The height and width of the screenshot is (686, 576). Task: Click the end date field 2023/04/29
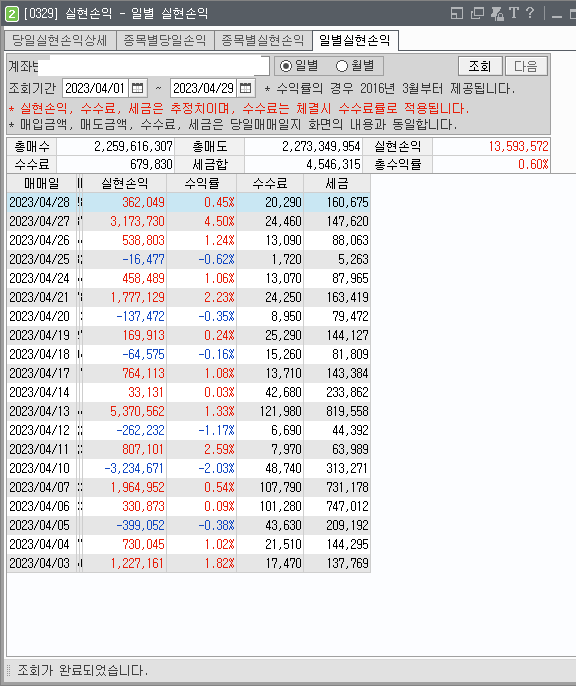point(203,88)
